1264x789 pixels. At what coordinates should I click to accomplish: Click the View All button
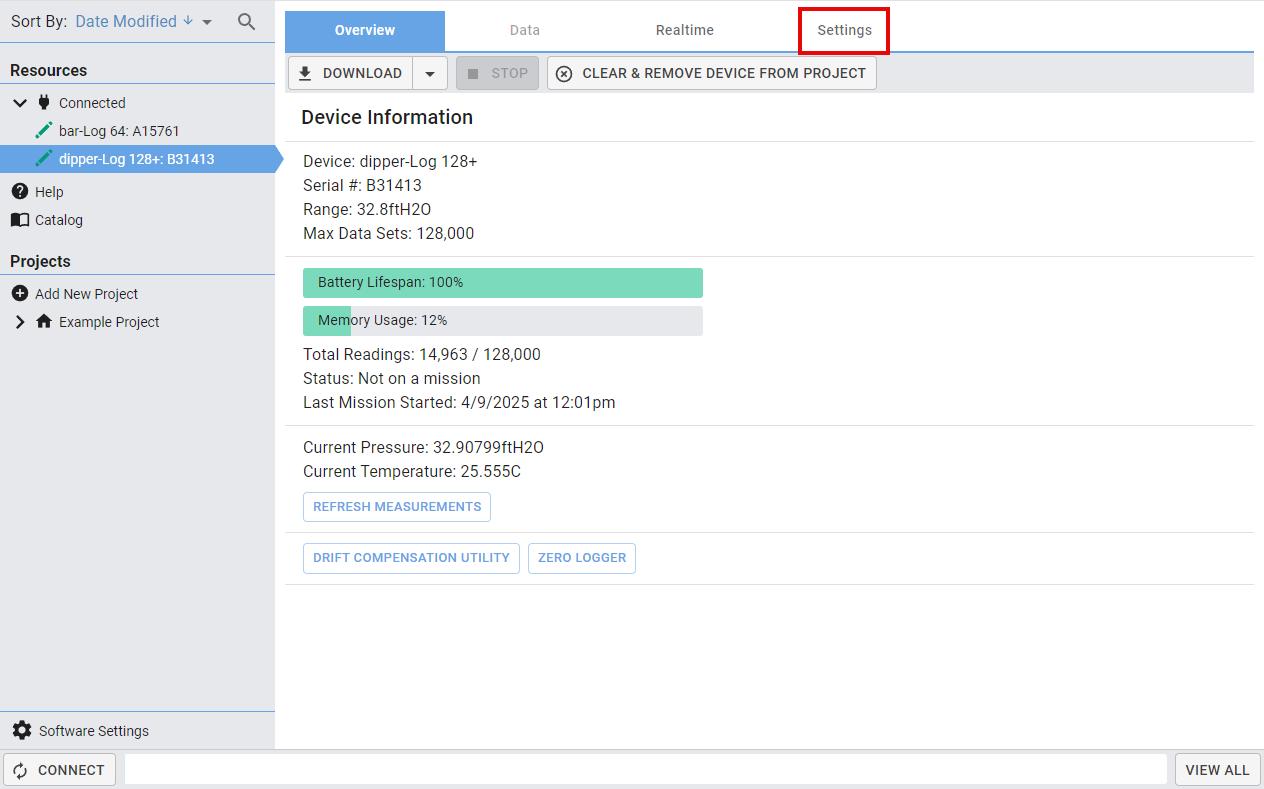click(x=1217, y=770)
